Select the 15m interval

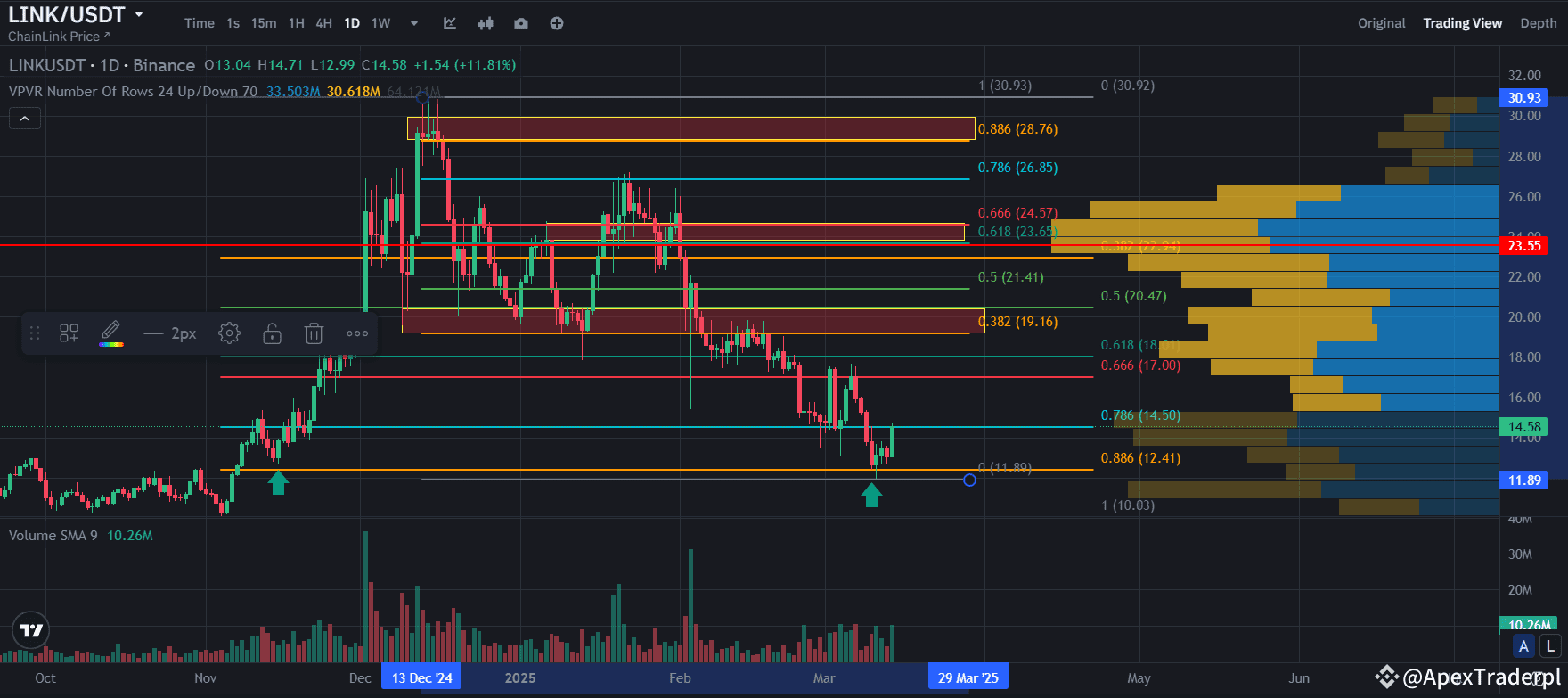pos(264,23)
